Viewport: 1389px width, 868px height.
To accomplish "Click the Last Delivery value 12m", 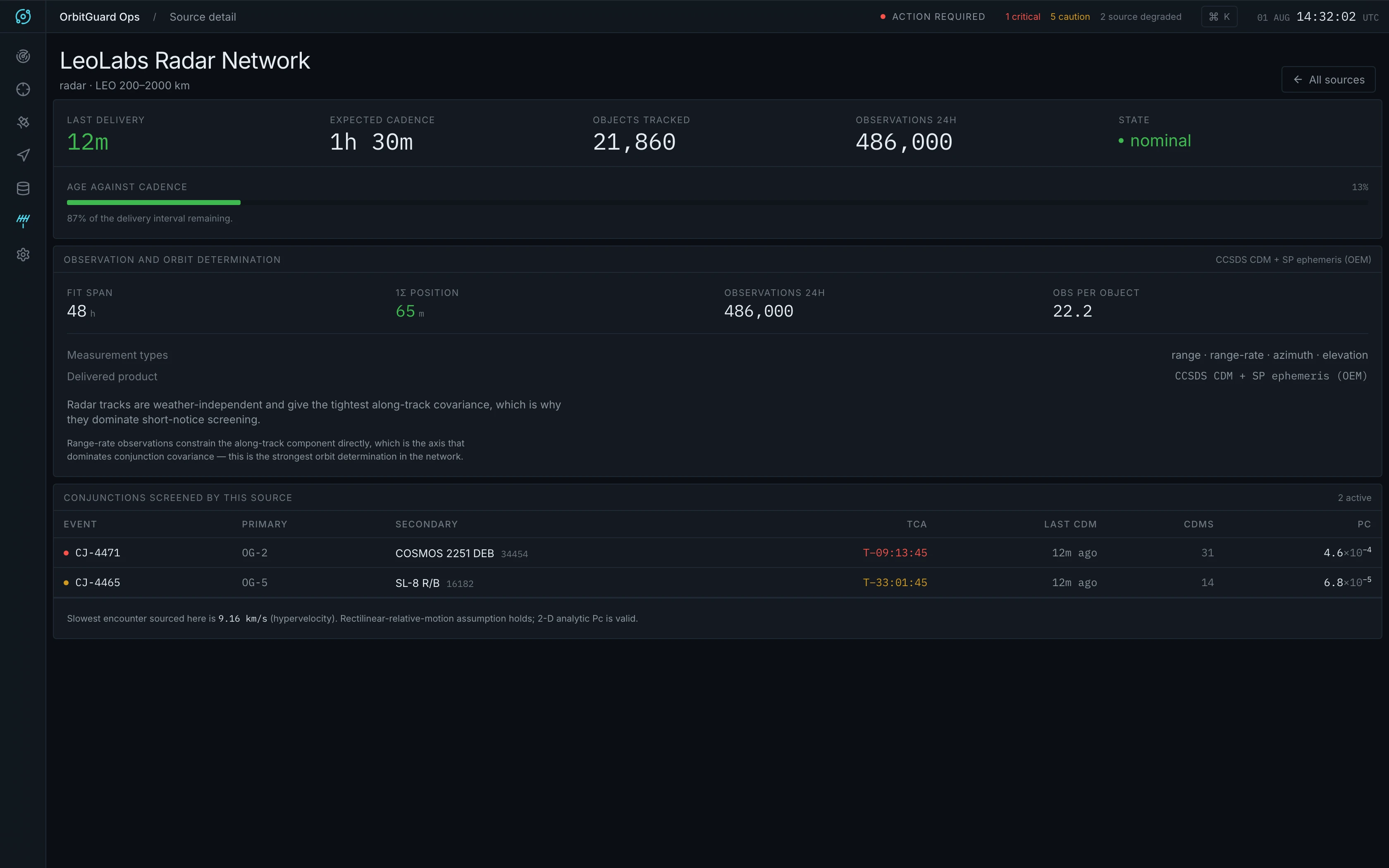I will click(88, 142).
